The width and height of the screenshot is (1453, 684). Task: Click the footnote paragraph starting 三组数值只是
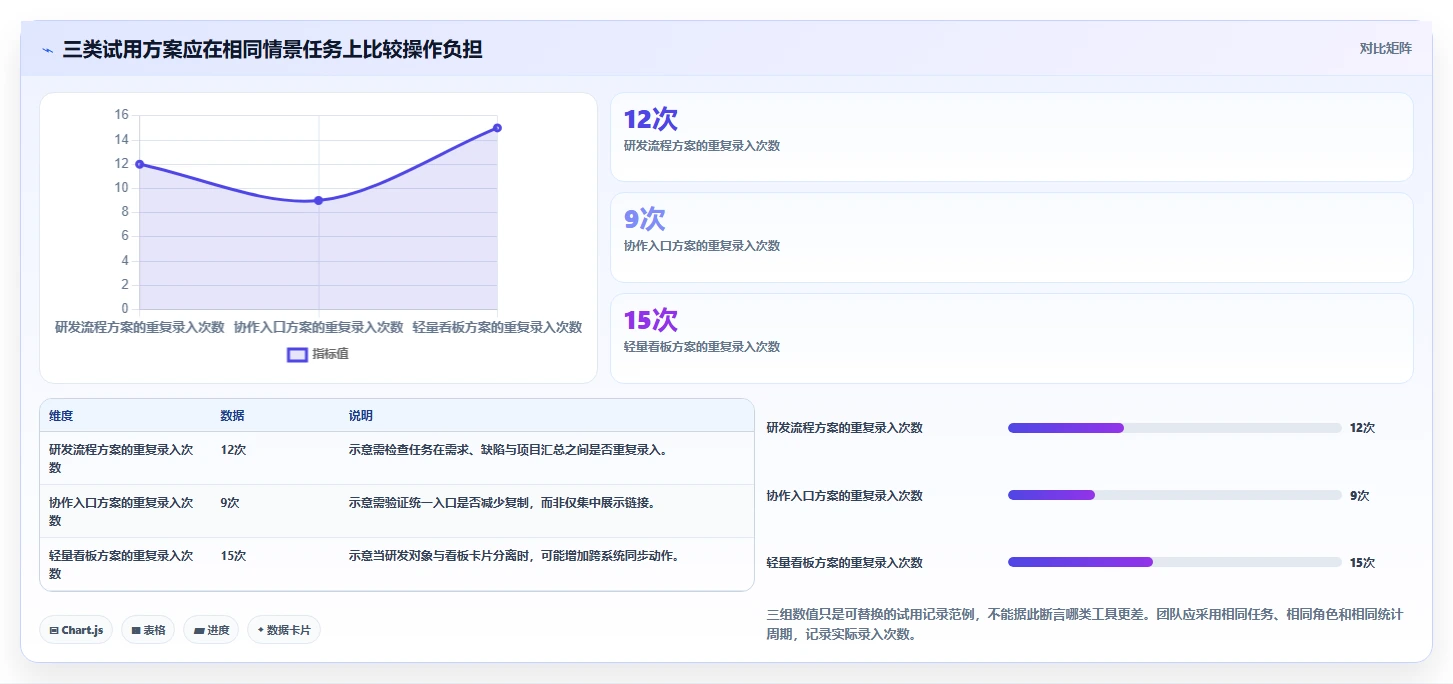pos(1085,624)
